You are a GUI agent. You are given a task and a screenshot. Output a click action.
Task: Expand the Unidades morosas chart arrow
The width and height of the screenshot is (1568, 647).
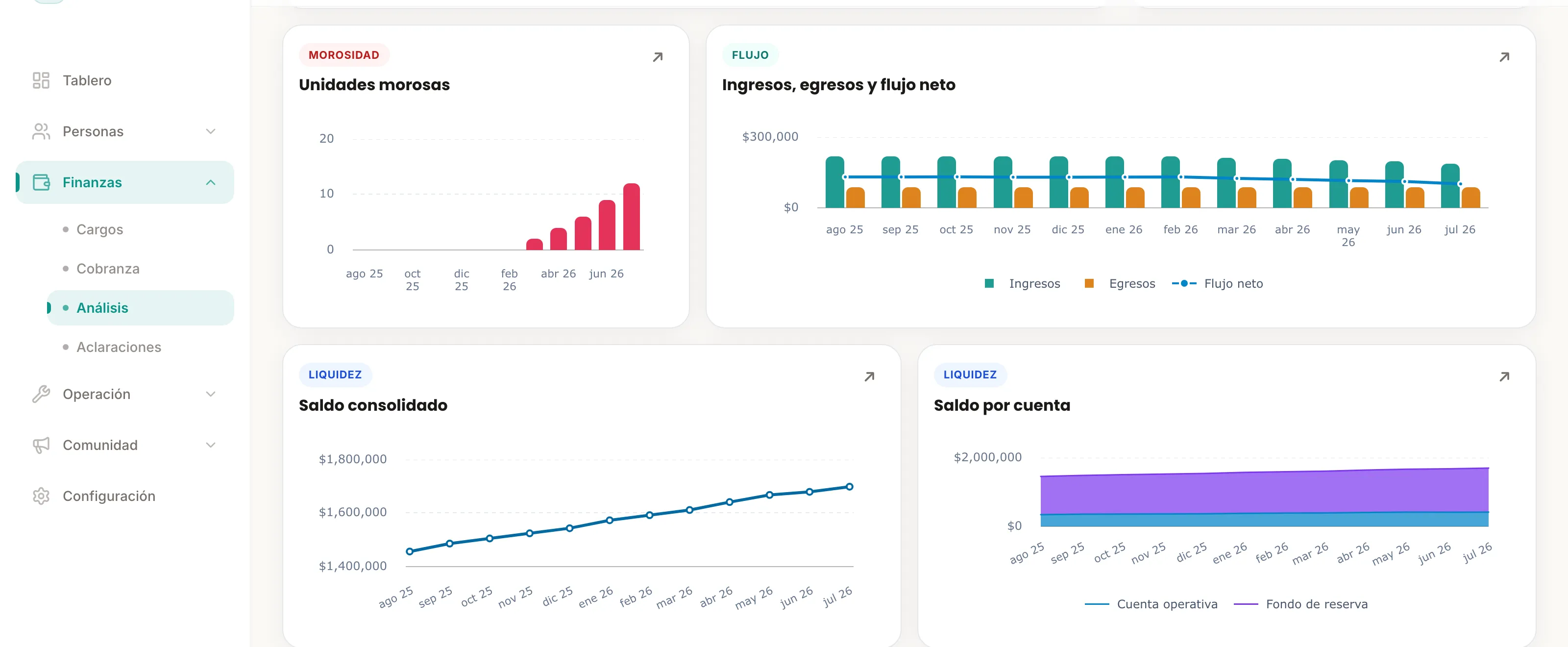click(x=658, y=57)
